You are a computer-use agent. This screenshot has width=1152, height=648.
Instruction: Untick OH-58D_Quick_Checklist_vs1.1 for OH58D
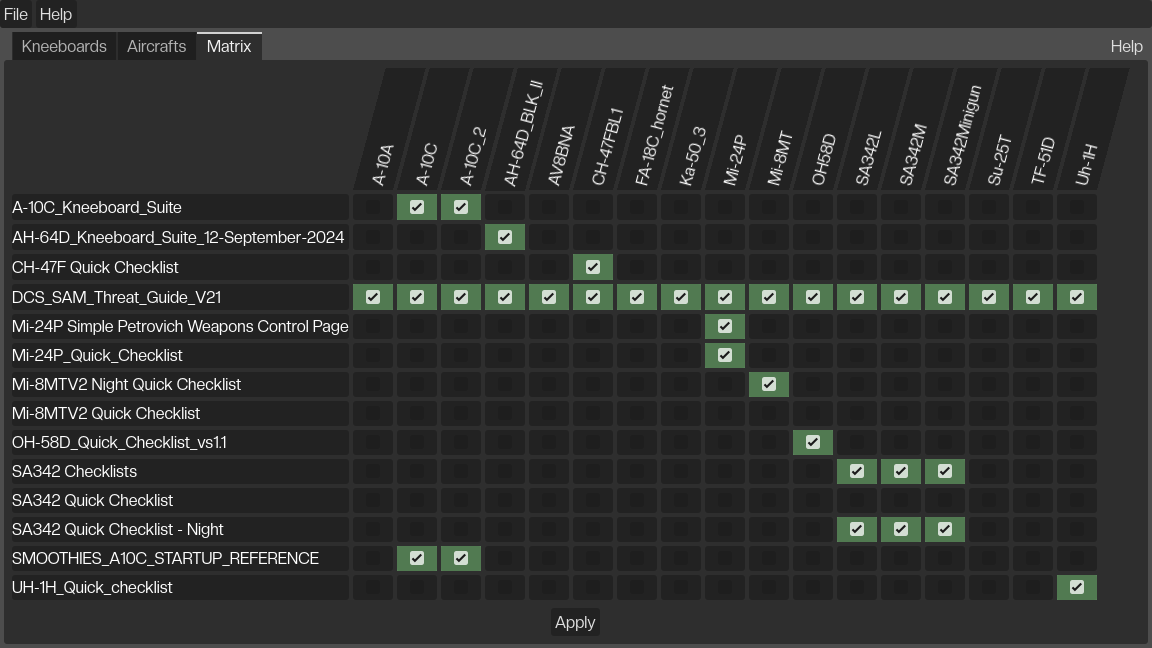click(813, 442)
